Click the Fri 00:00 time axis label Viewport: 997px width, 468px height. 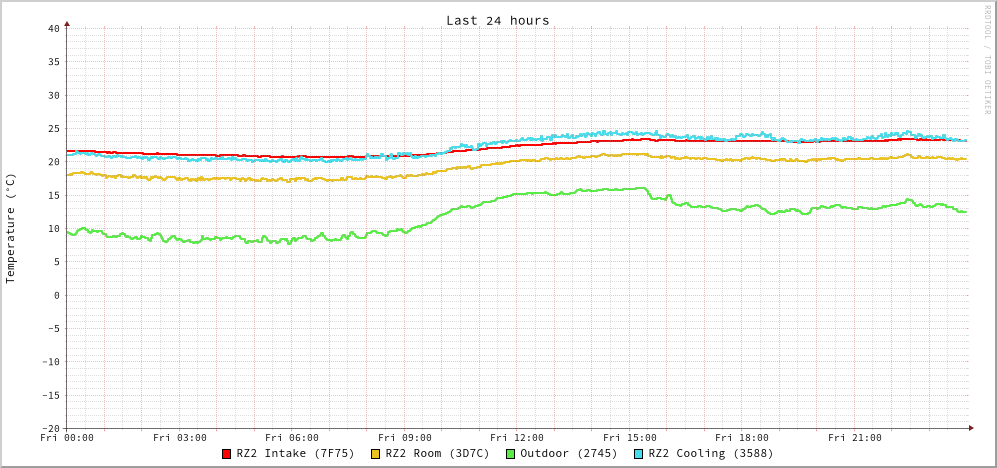(67, 438)
